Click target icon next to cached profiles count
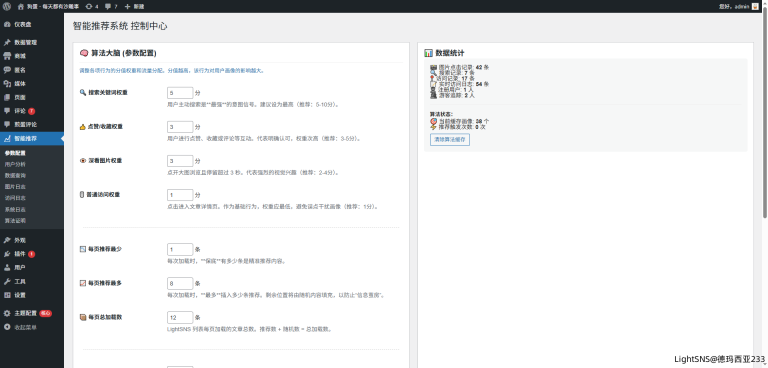The image size is (768, 368). 433,121
